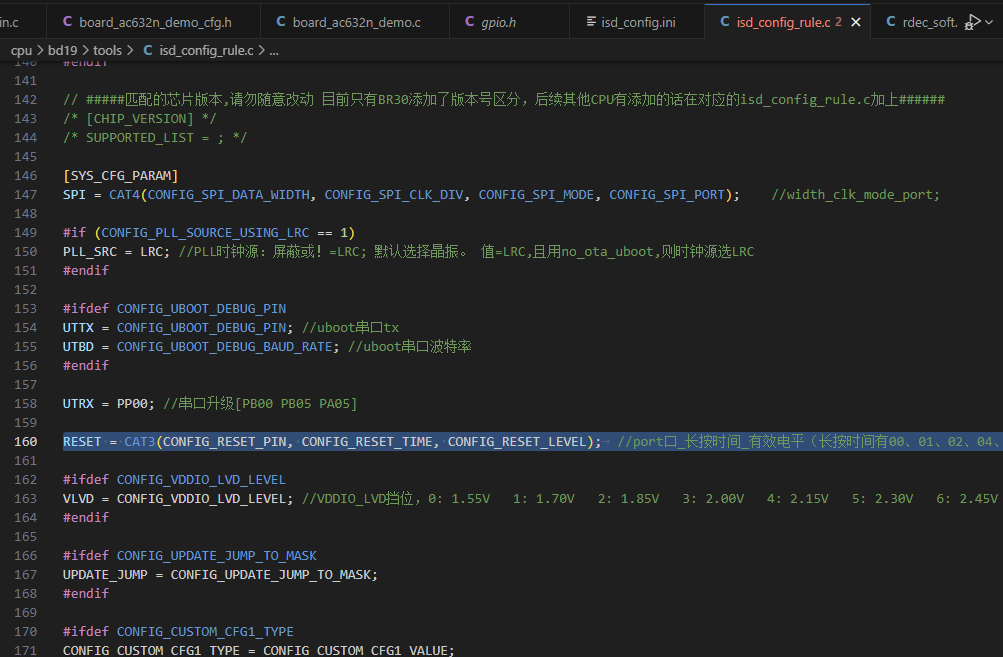
Task: Click CONFIG_RESET_TIME in the RESET line
Action: [367, 442]
